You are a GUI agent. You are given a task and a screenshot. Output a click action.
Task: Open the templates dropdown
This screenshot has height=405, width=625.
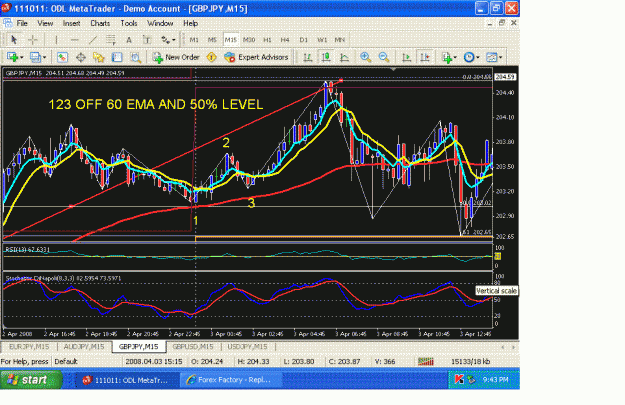pyautogui.click(x=494, y=57)
